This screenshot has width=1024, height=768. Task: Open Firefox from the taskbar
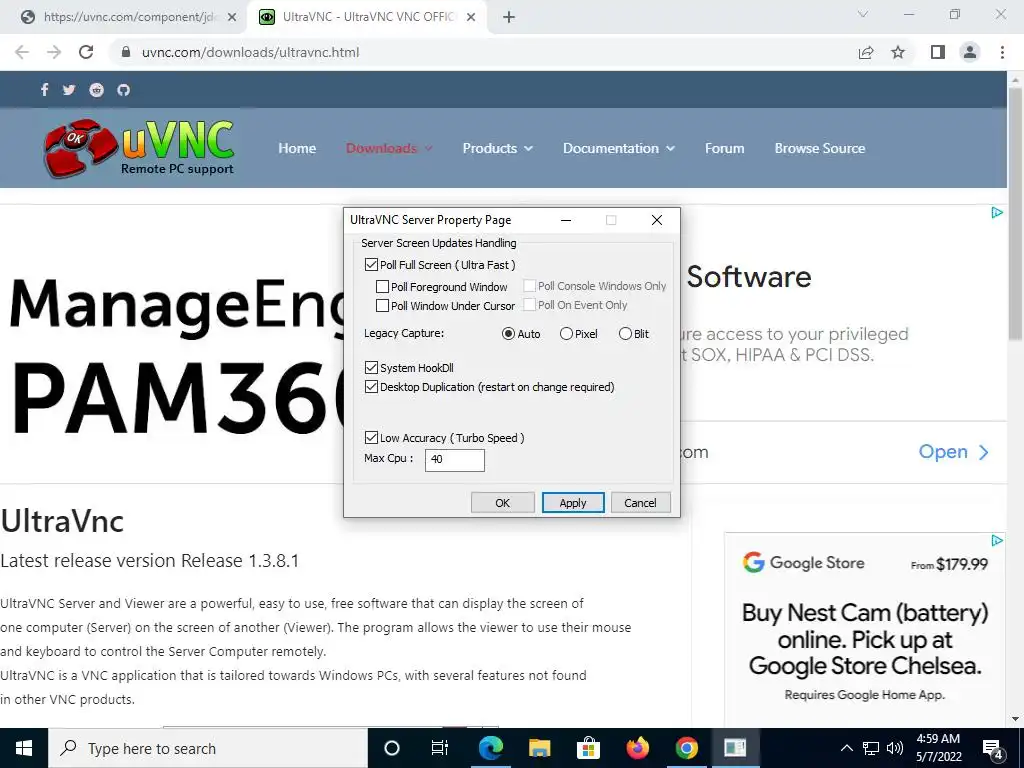(x=637, y=748)
